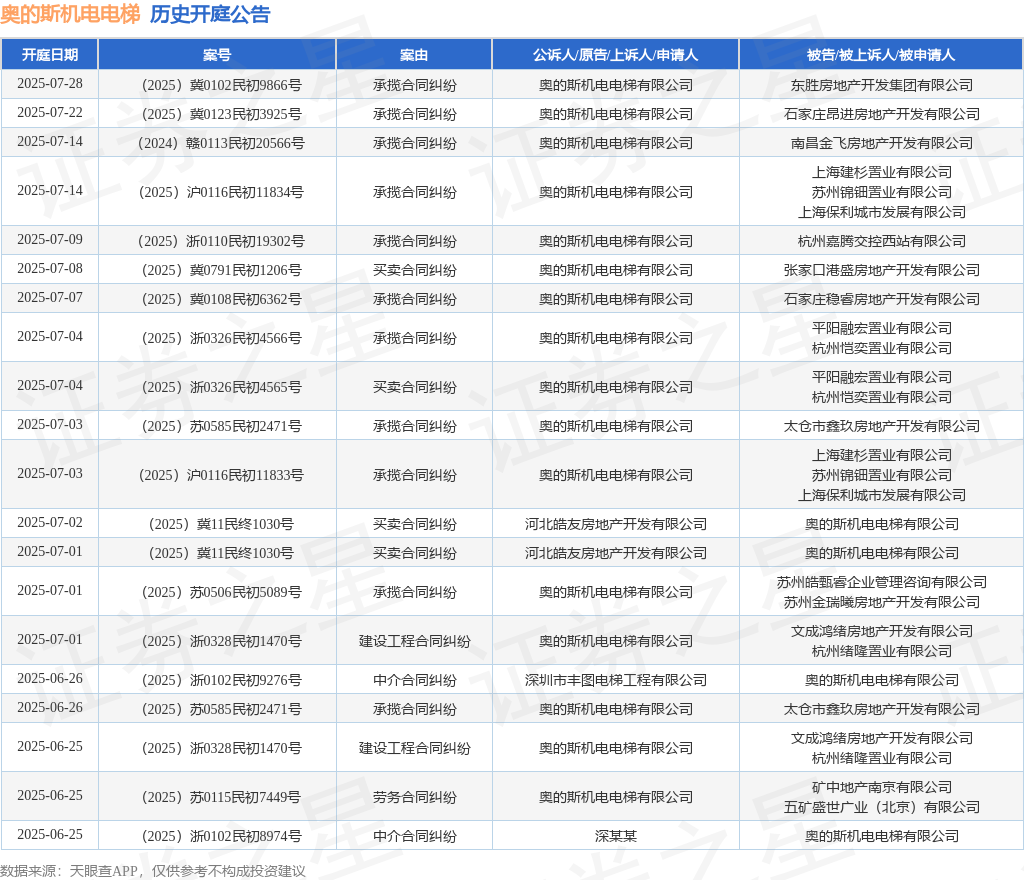Select case number (2025)浙0326民初4565号
Screen dimensions: 1024x880
(x=221, y=387)
